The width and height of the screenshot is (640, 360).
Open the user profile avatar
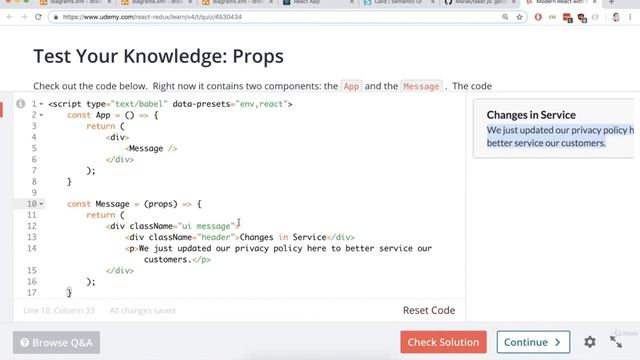pyautogui.click(x=616, y=17)
